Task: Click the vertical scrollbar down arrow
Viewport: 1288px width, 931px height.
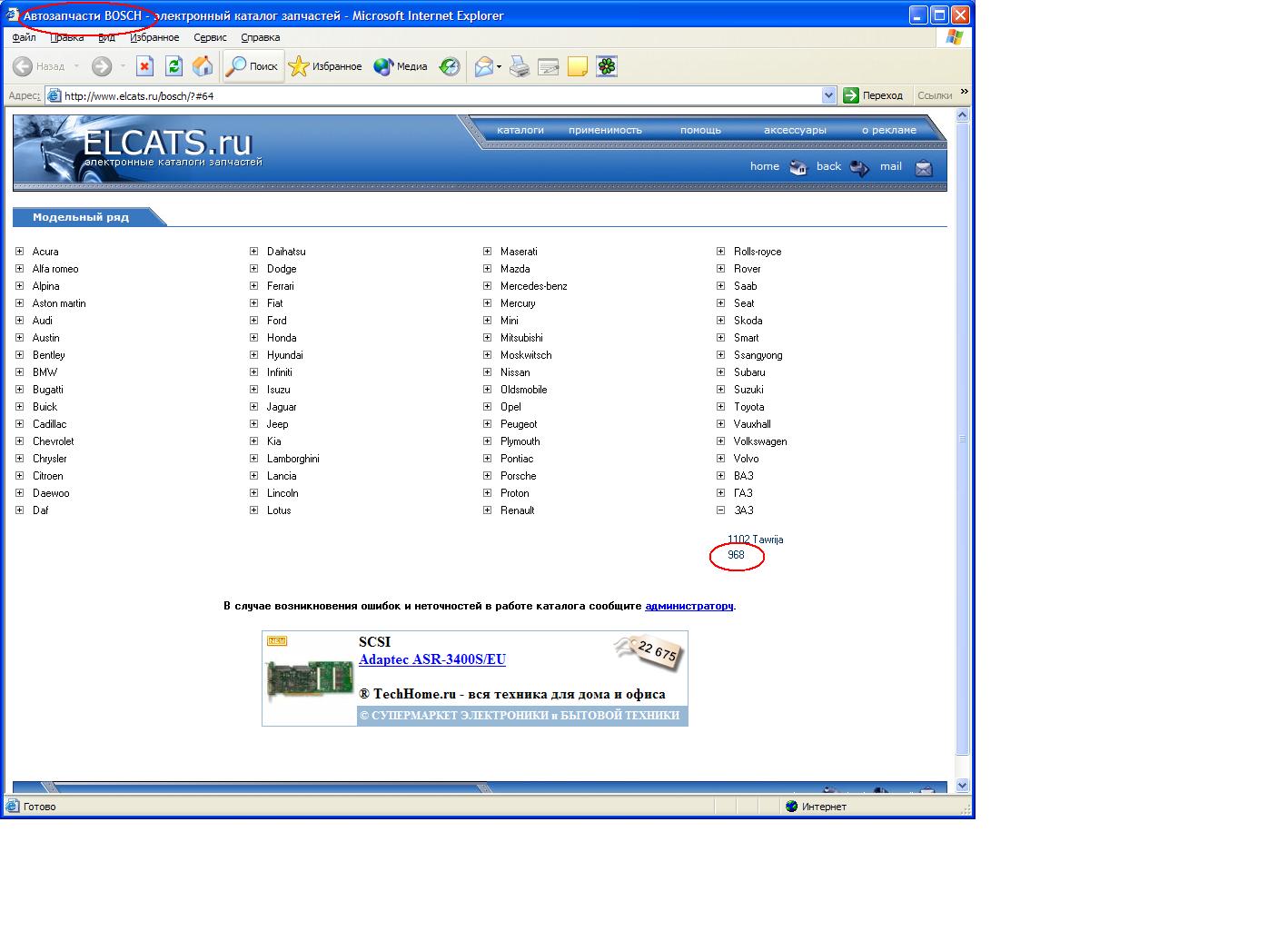Action: (x=963, y=785)
